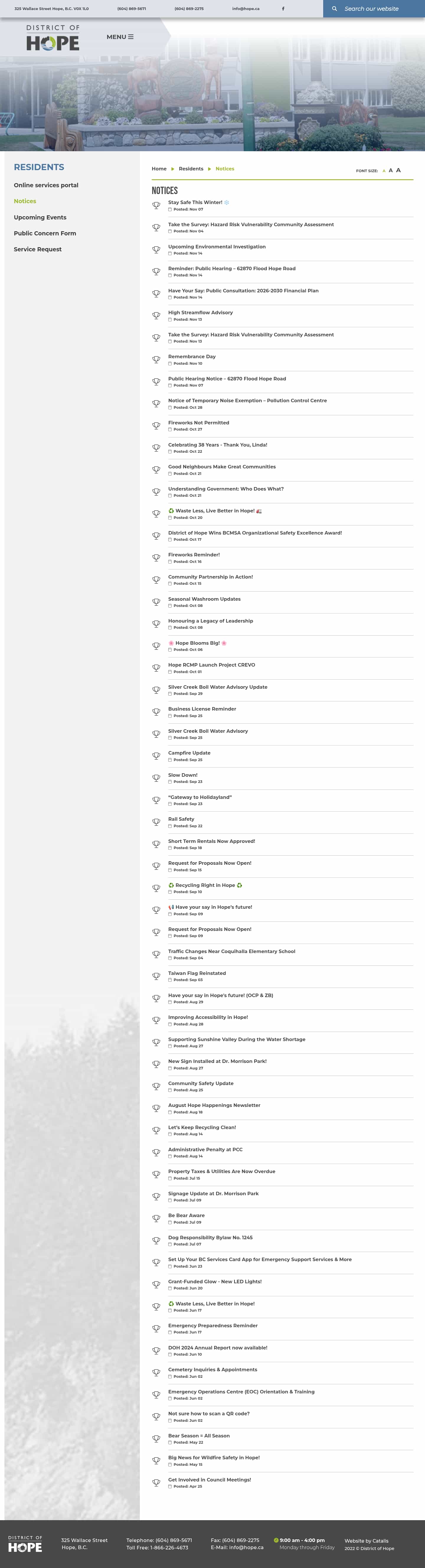Click the footer District of Hope logo
This screenshot has width=425, height=1568.
pos(25,1544)
